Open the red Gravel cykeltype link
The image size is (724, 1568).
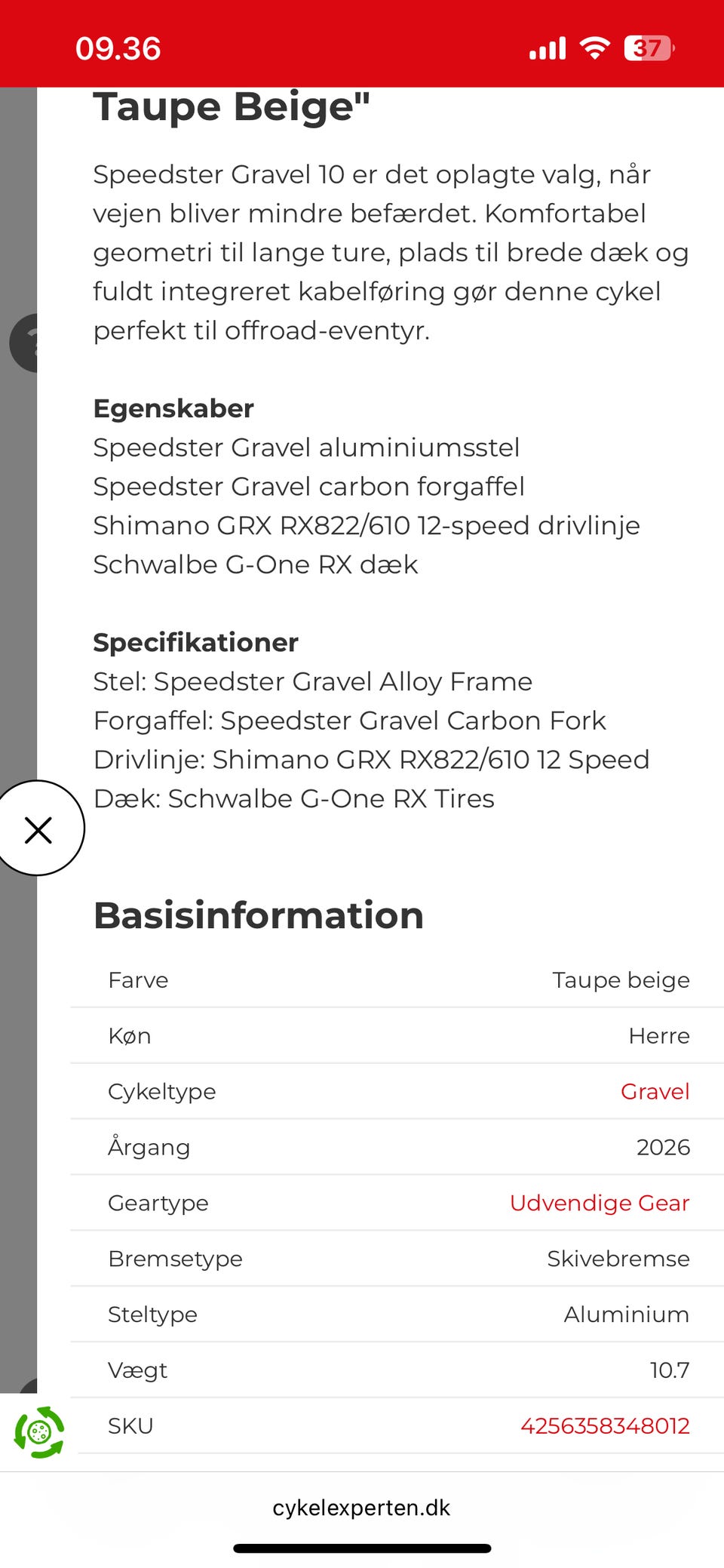[x=655, y=1091]
